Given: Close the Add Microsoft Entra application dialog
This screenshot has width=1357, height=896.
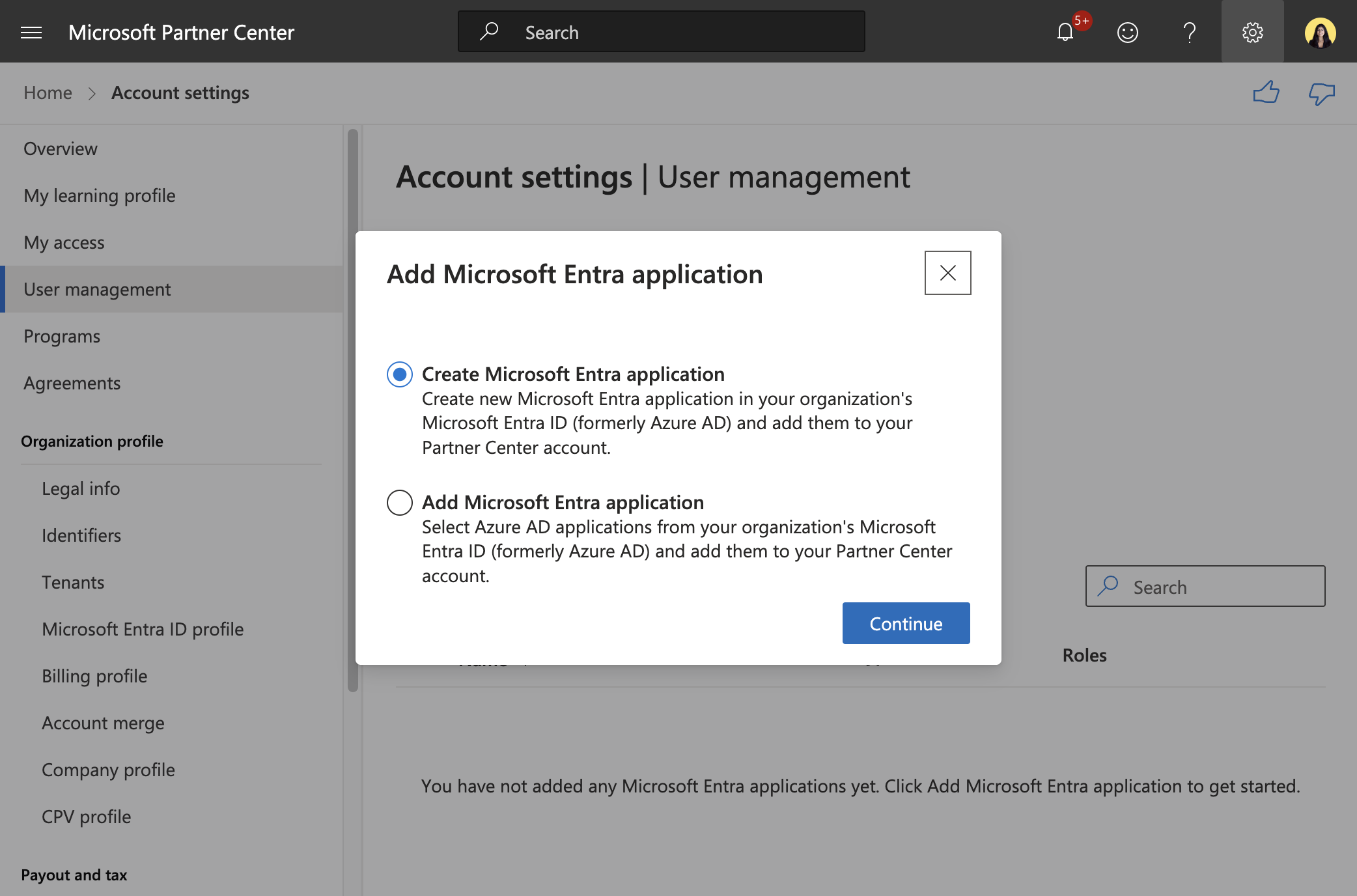Looking at the screenshot, I should pos(948,273).
